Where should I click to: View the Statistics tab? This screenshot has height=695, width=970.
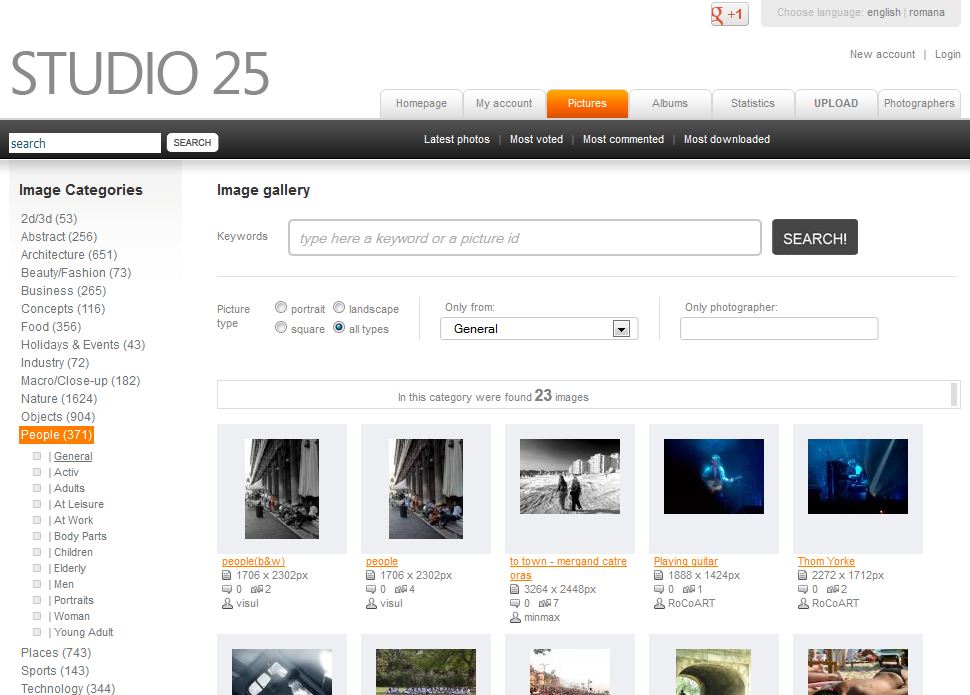pos(753,103)
